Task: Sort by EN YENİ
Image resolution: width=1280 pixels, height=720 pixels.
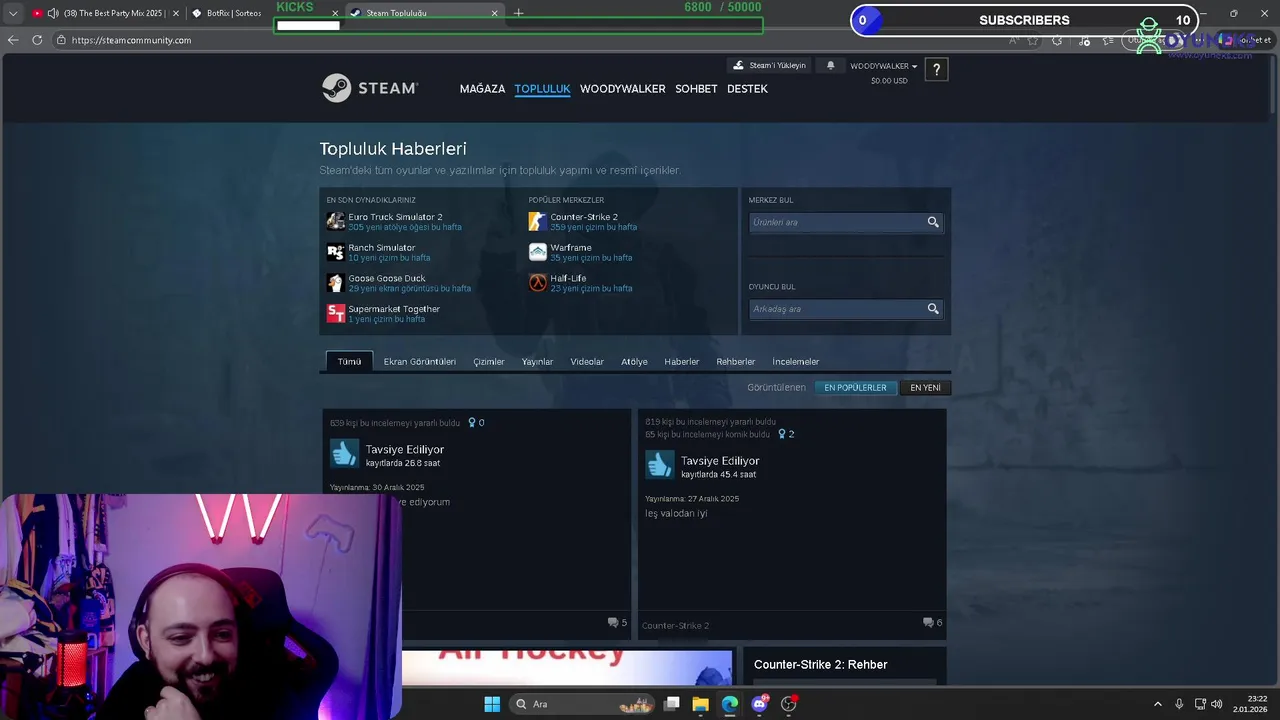Action: [925, 387]
